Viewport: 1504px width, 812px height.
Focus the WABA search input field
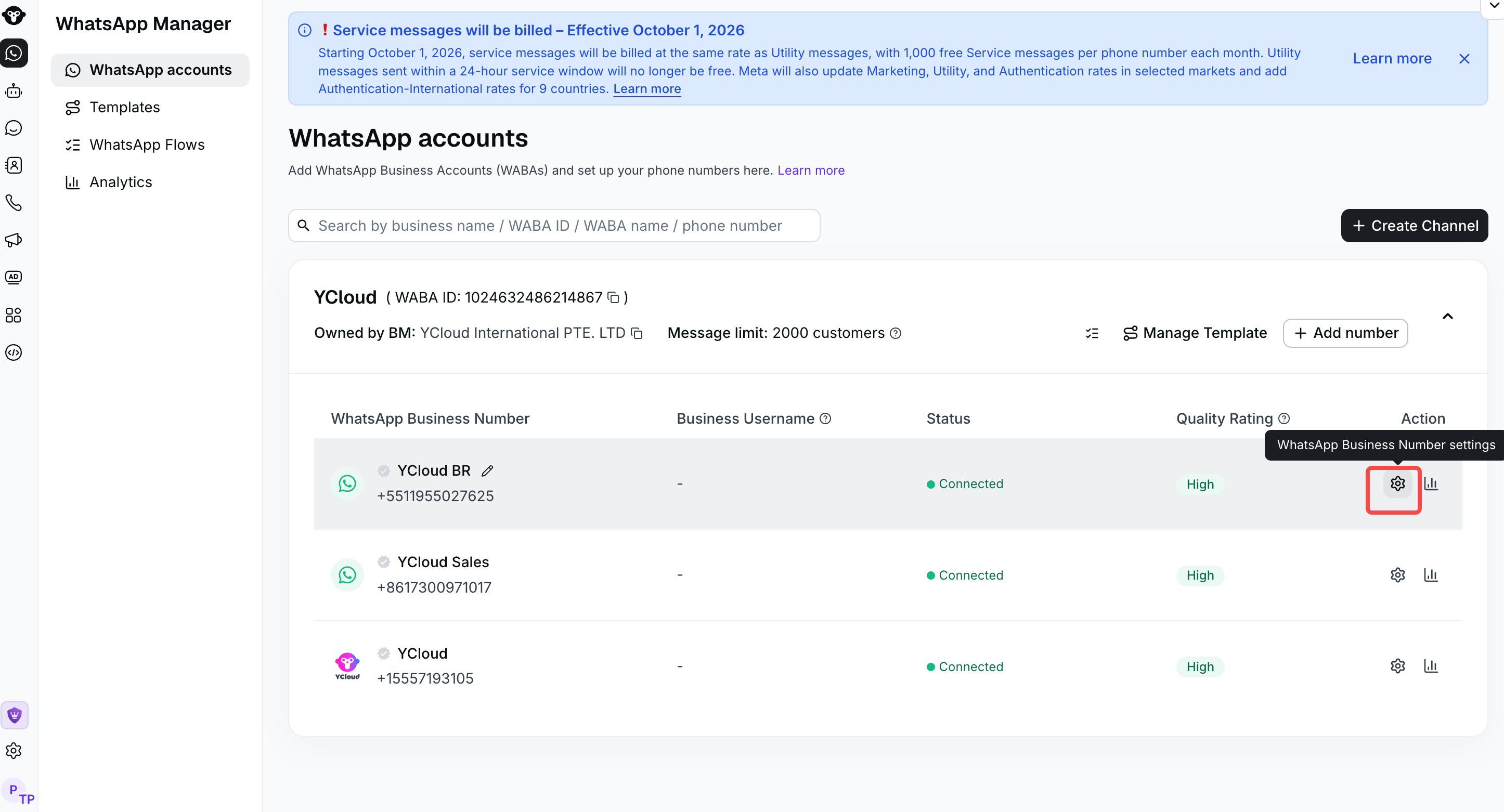click(554, 226)
